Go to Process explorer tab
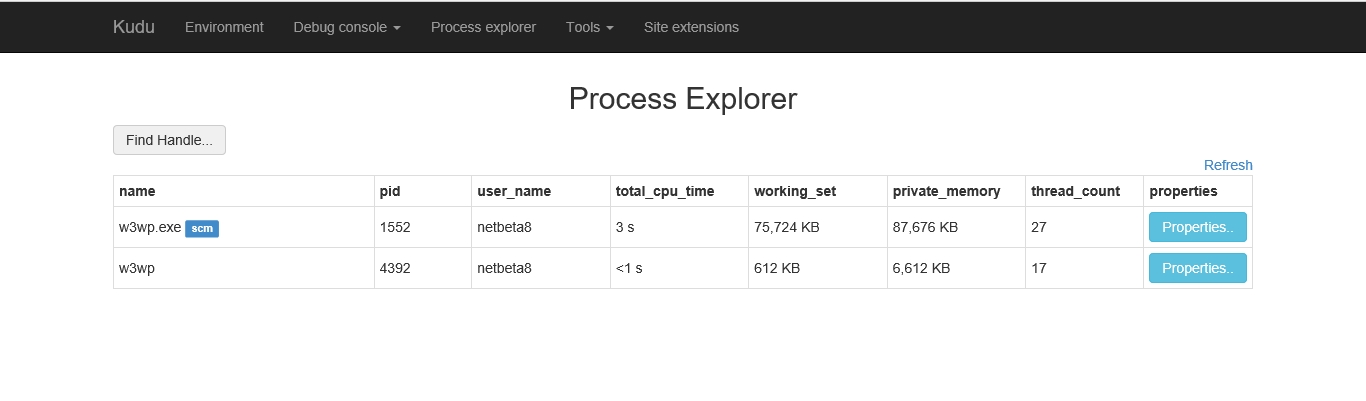Image resolution: width=1366 pixels, height=401 pixels. point(483,27)
